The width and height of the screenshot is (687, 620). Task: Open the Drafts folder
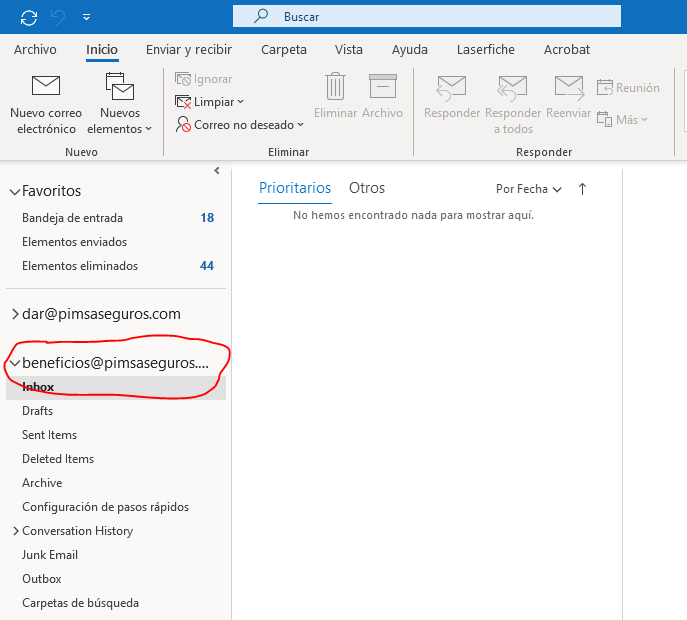(37, 411)
